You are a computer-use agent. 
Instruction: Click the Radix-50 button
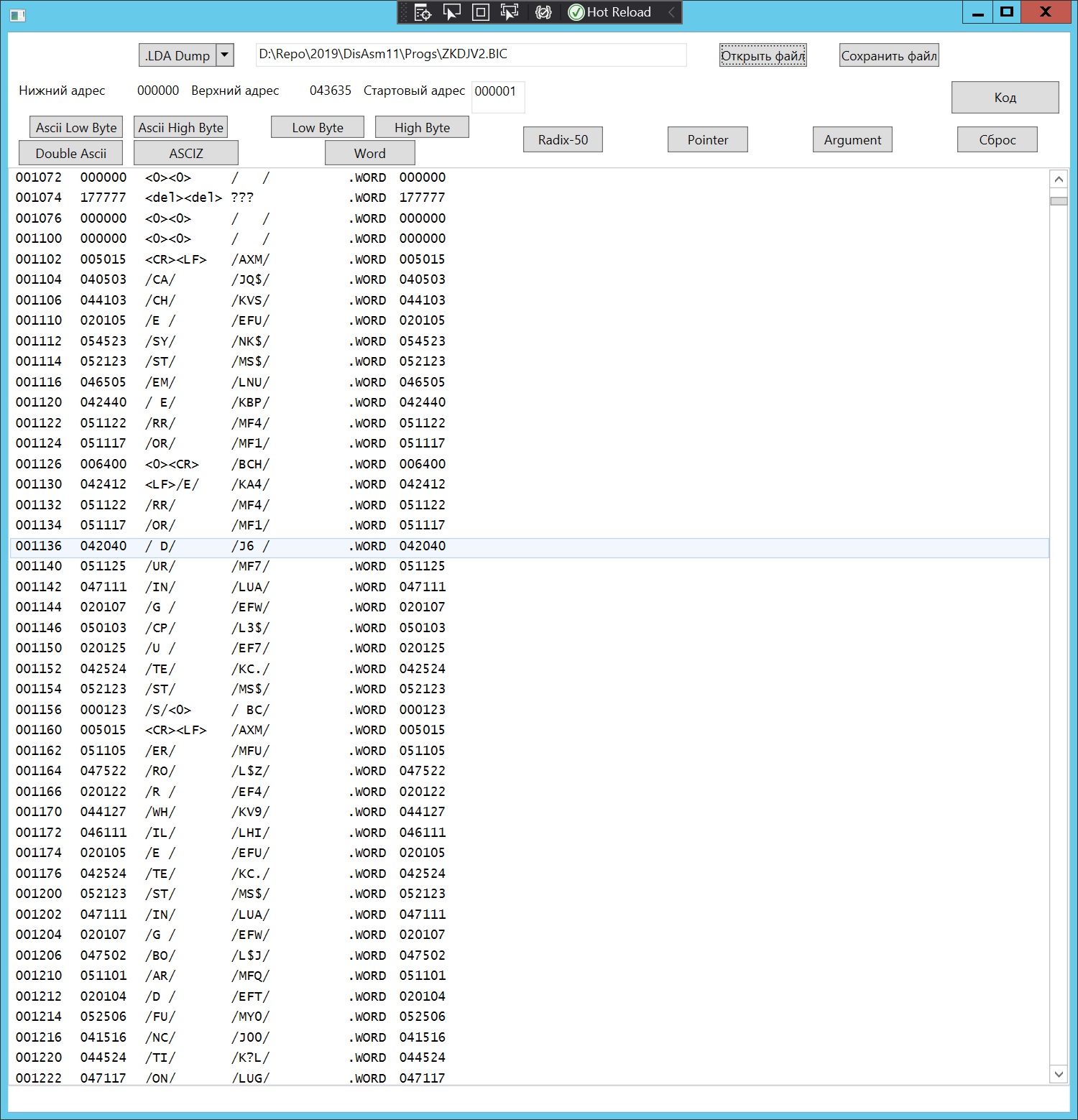[563, 139]
